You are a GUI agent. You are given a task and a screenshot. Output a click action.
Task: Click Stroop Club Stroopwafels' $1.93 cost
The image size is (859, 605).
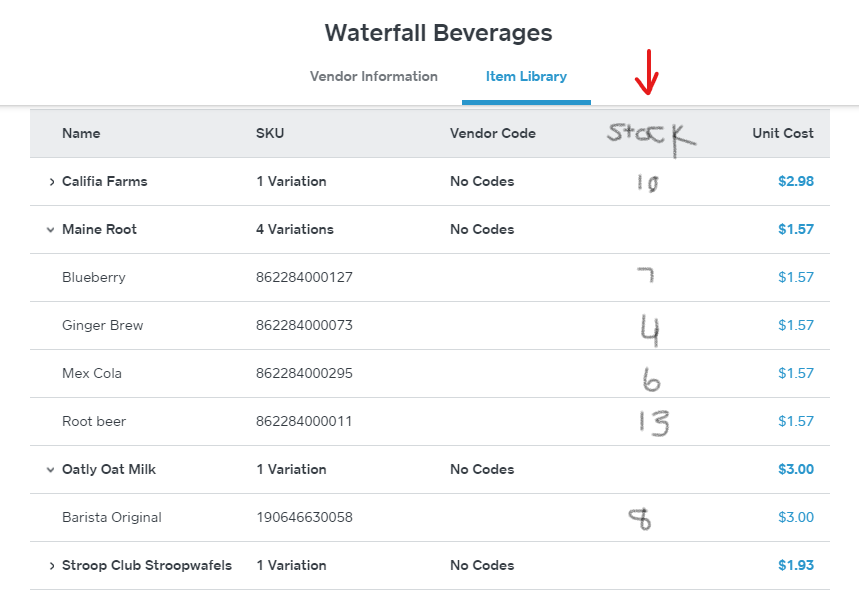[x=795, y=566]
